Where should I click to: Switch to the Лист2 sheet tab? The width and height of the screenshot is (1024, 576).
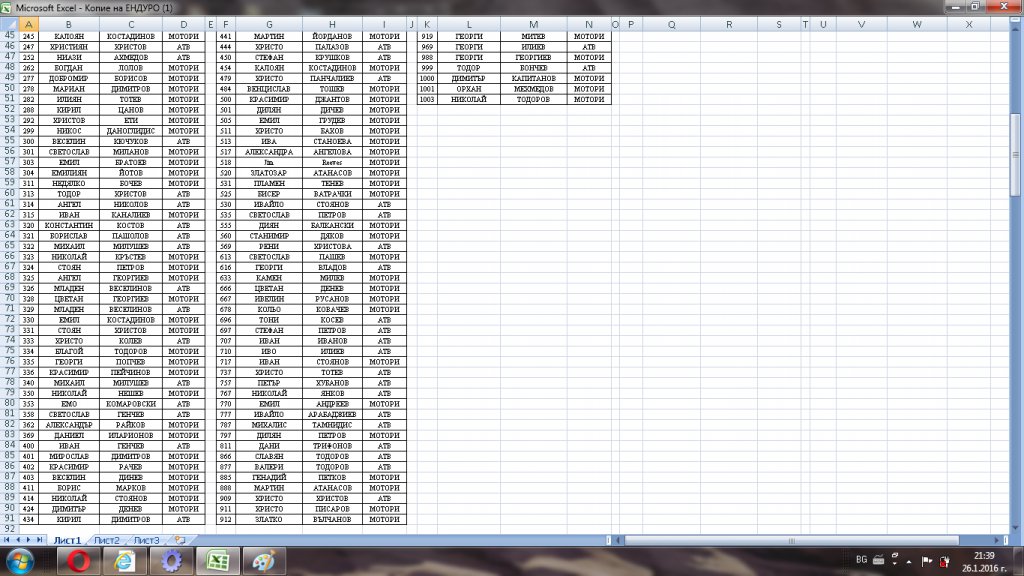tap(106, 540)
